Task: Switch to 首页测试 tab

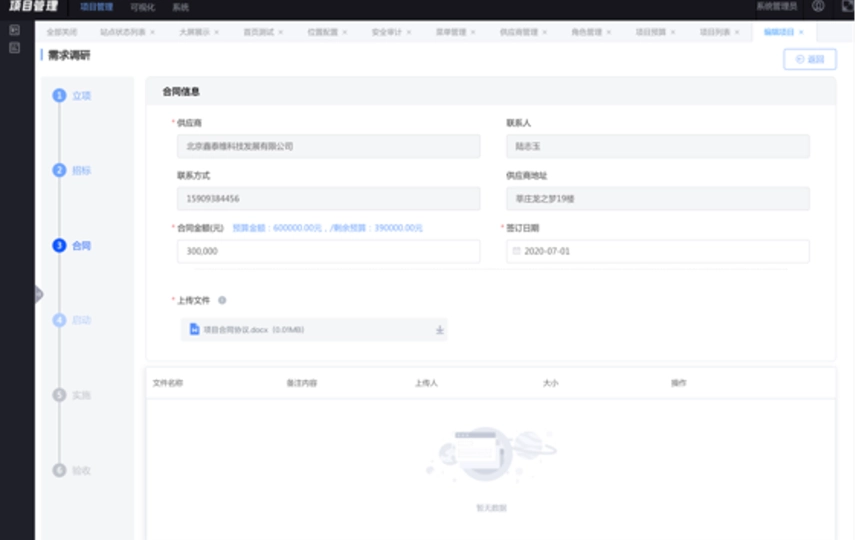Action: pyautogui.click(x=258, y=32)
